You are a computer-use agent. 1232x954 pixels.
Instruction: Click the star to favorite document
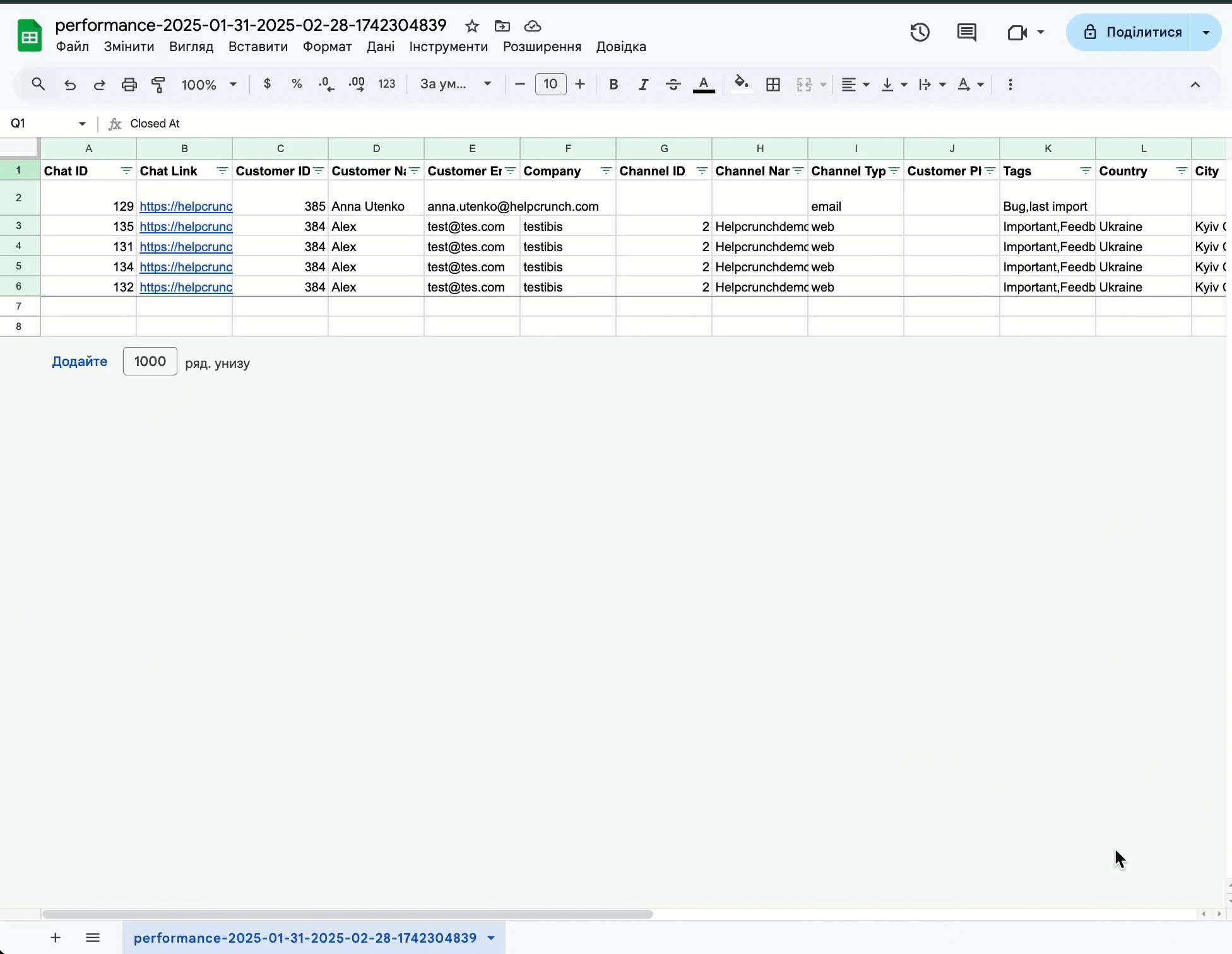[471, 26]
